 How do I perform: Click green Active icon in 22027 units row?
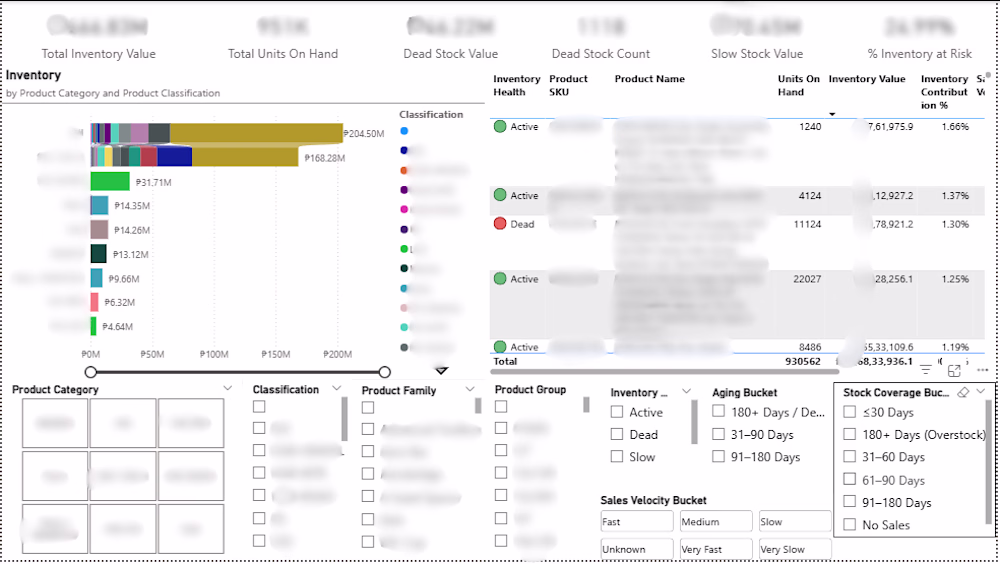pos(500,278)
